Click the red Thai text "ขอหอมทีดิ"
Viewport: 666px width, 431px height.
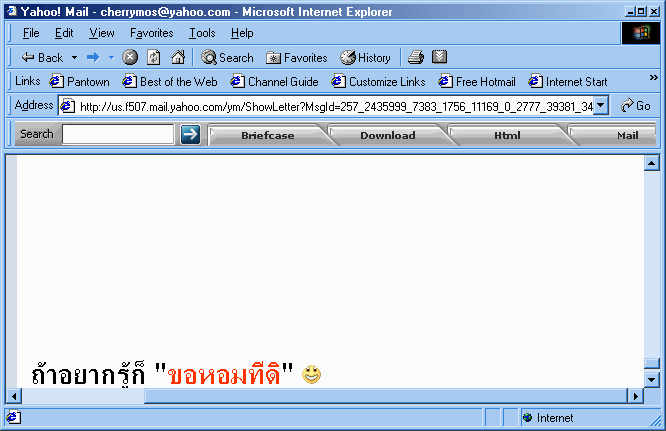click(224, 375)
